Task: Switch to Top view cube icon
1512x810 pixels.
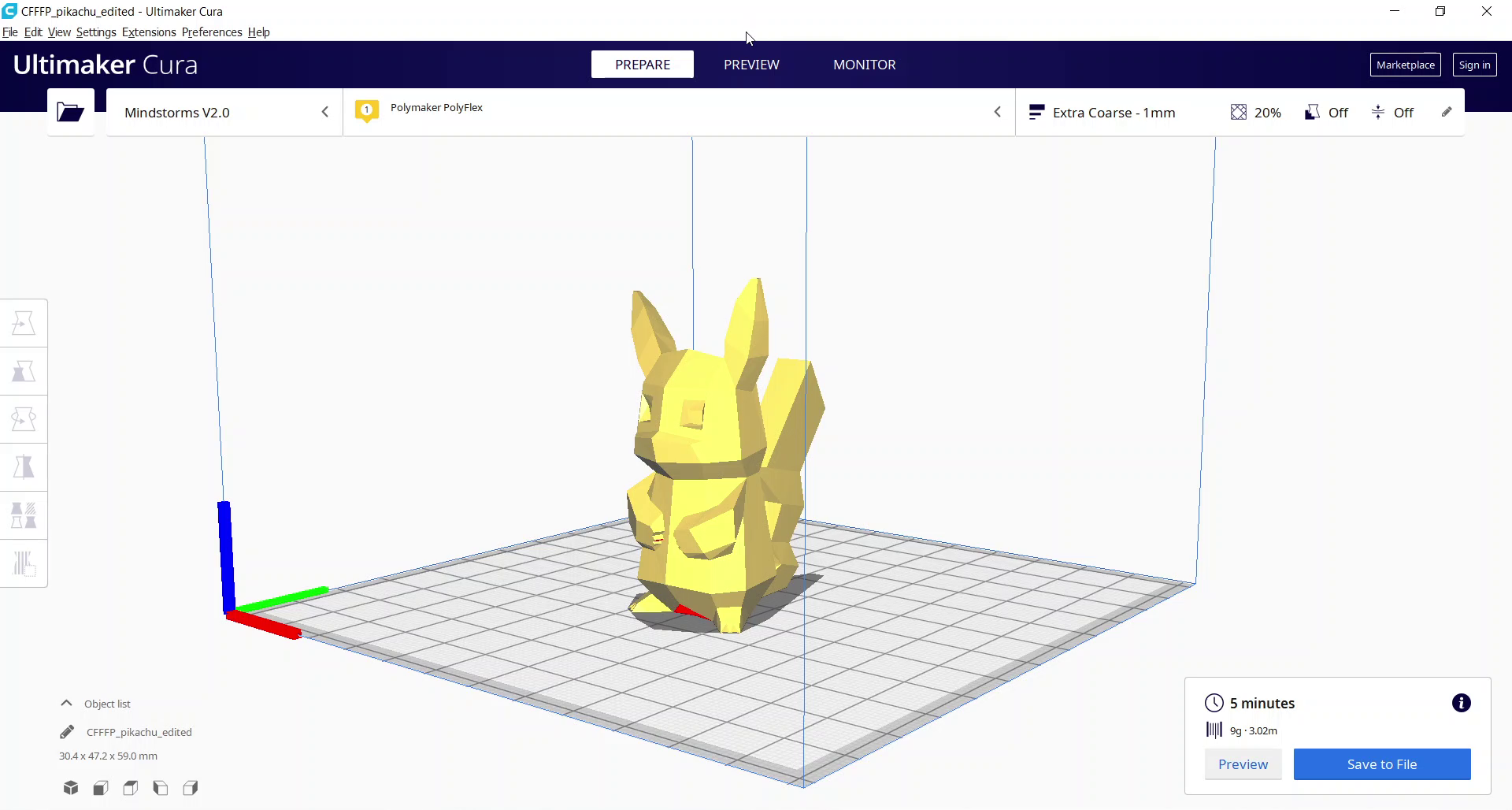Action: coord(130,788)
